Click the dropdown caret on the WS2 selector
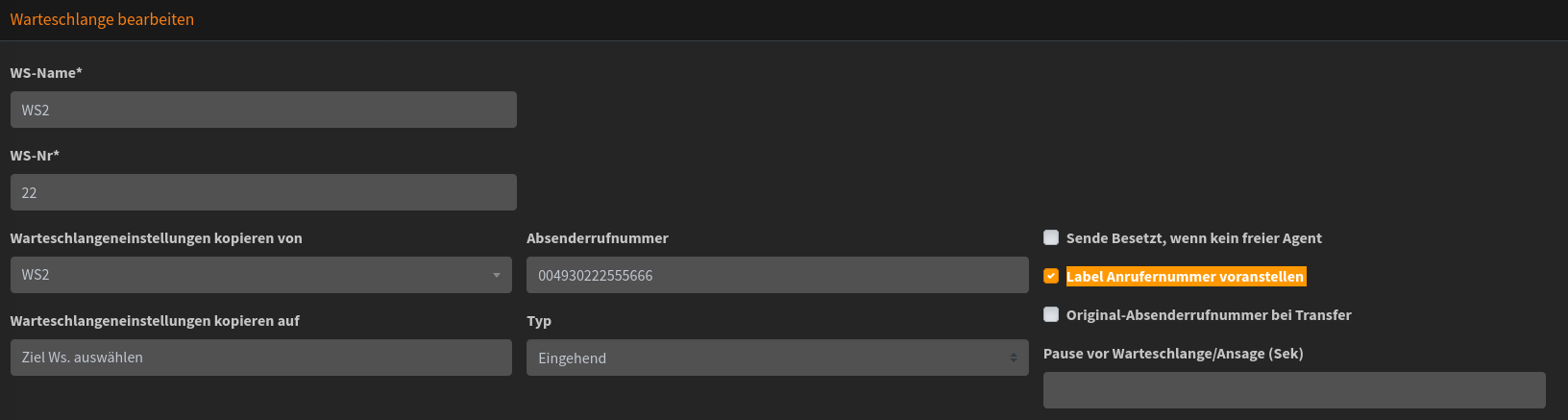The image size is (1568, 420). 497,275
